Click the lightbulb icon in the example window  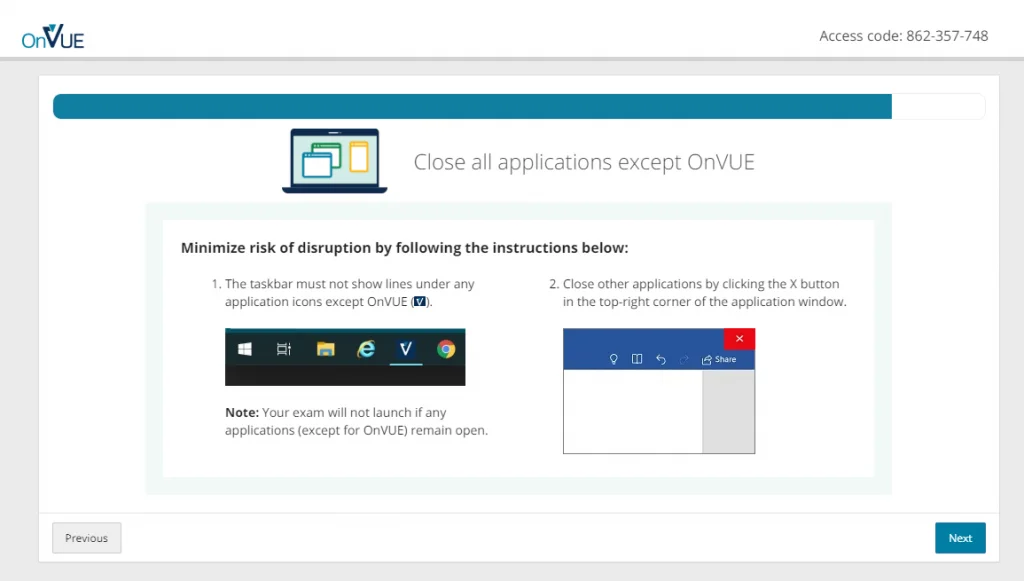pyautogui.click(x=613, y=359)
